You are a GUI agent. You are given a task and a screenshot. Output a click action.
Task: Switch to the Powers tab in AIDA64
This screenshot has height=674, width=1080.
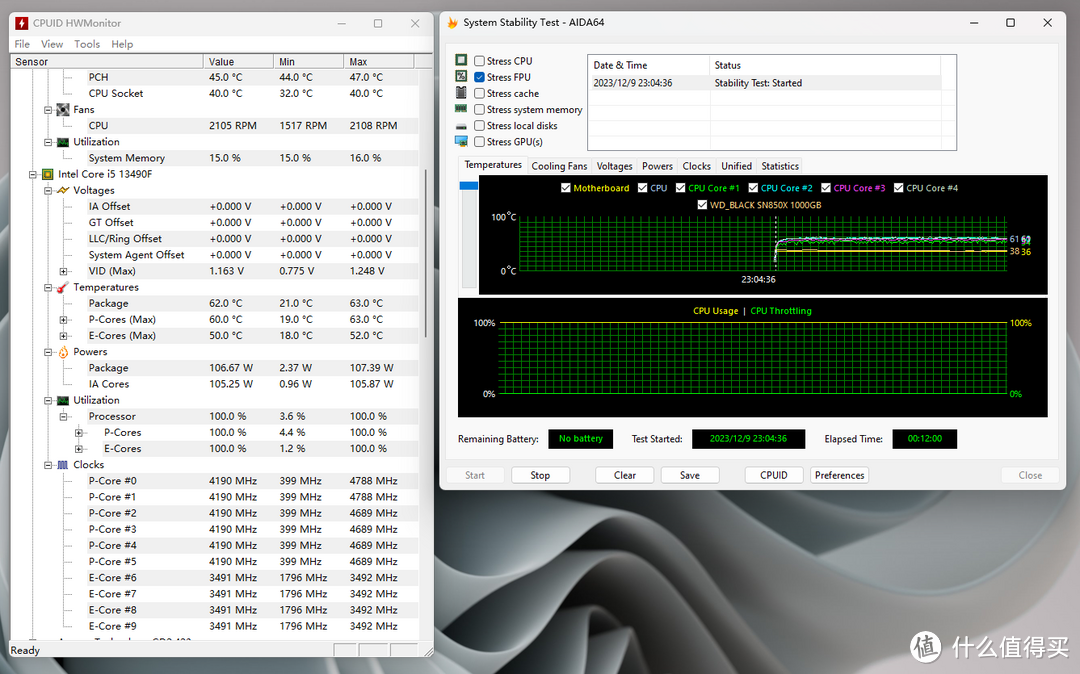657,166
